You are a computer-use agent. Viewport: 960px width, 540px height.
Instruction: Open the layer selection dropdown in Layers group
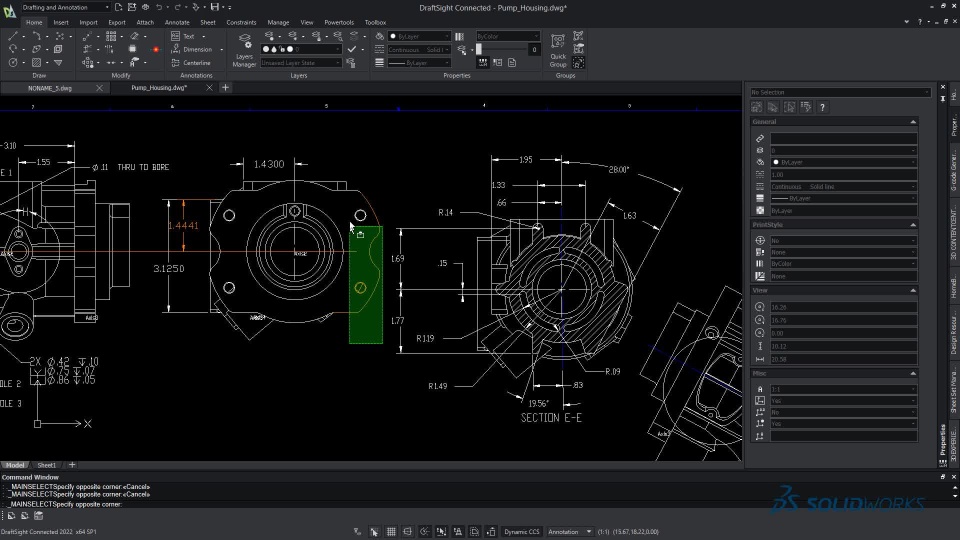click(301, 50)
